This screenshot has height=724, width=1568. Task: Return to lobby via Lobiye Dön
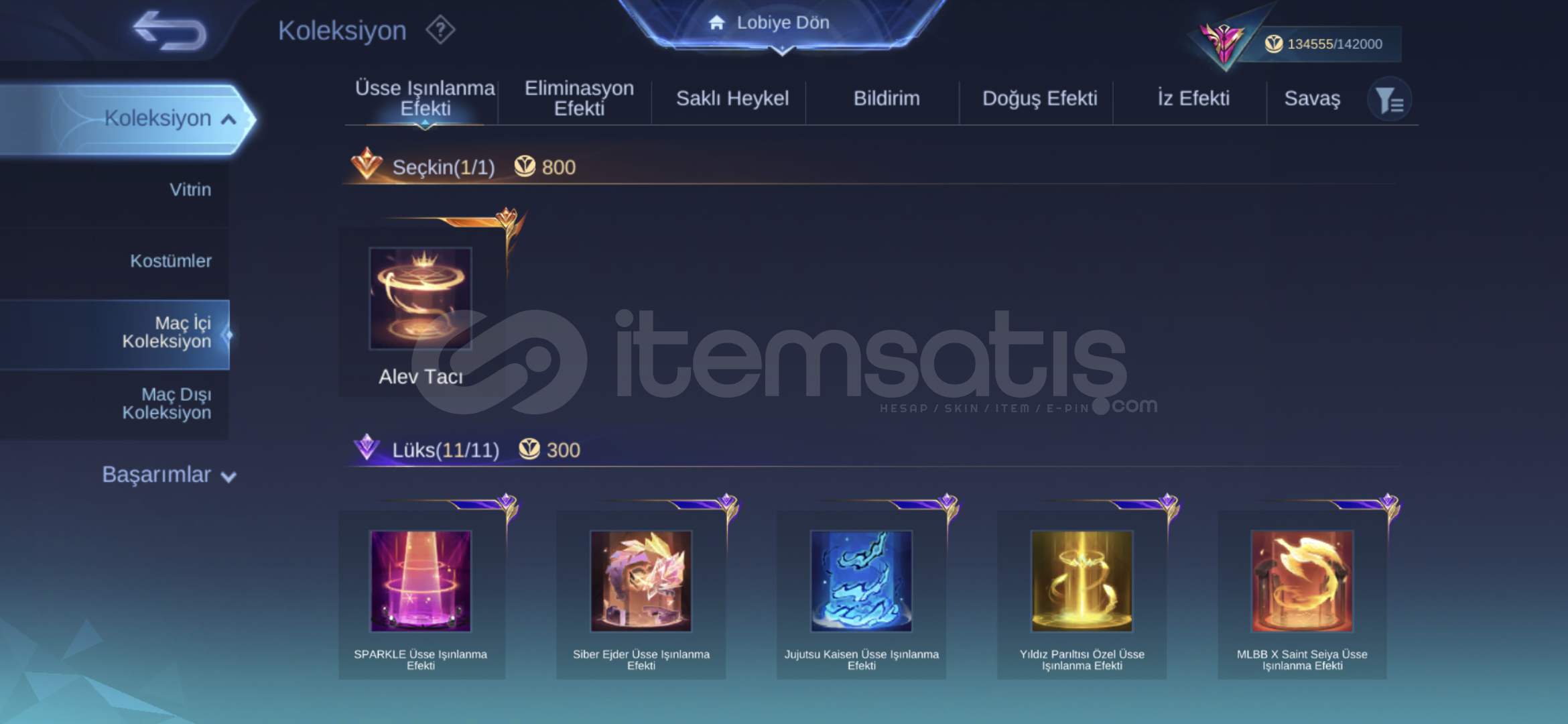tap(769, 23)
